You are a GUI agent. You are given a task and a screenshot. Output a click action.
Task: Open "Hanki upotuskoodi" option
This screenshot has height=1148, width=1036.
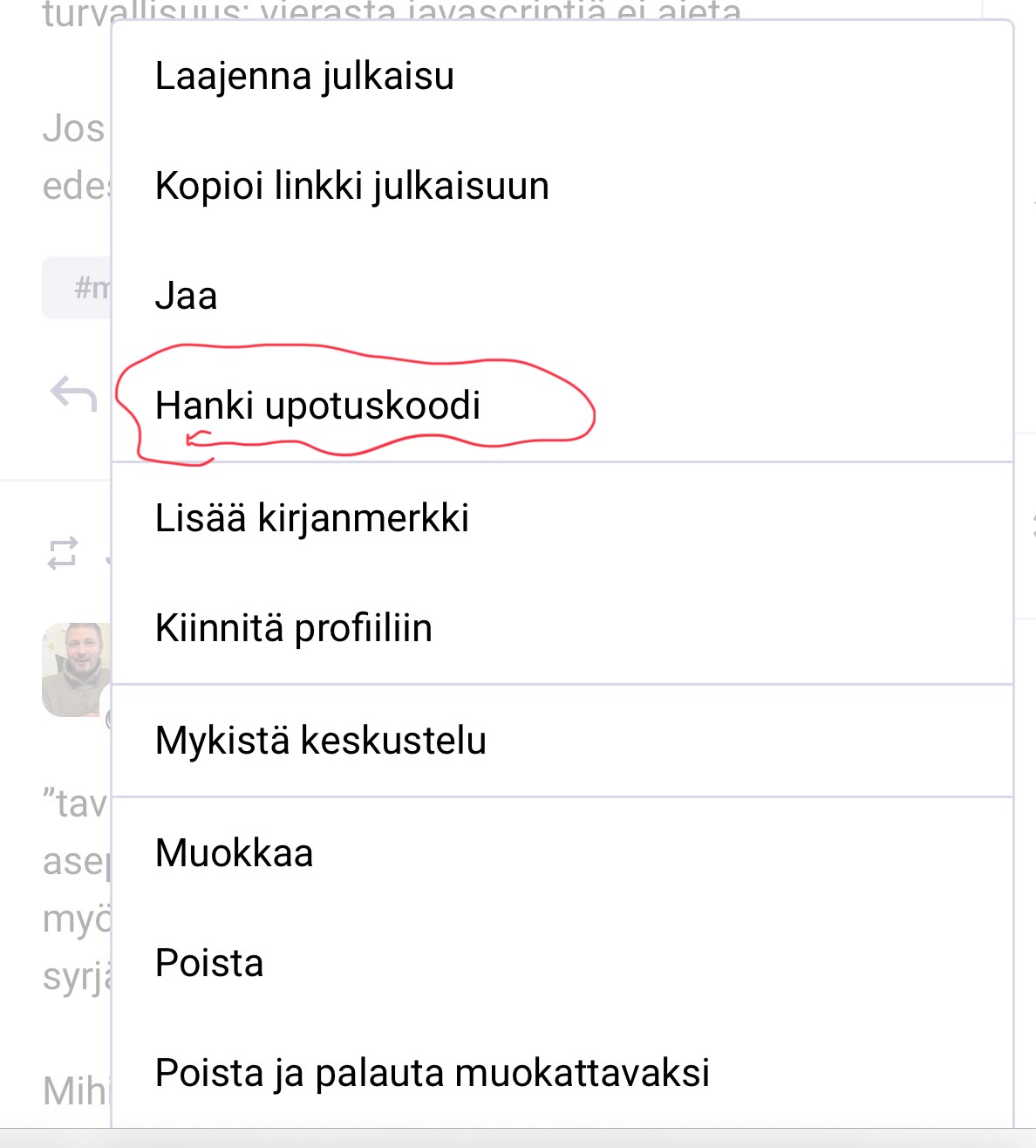[x=317, y=406]
